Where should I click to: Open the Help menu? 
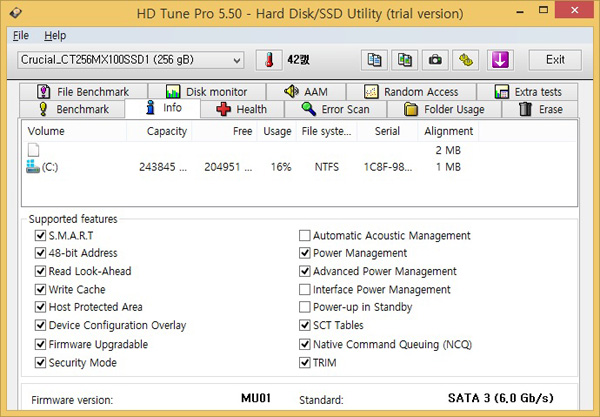(x=55, y=36)
